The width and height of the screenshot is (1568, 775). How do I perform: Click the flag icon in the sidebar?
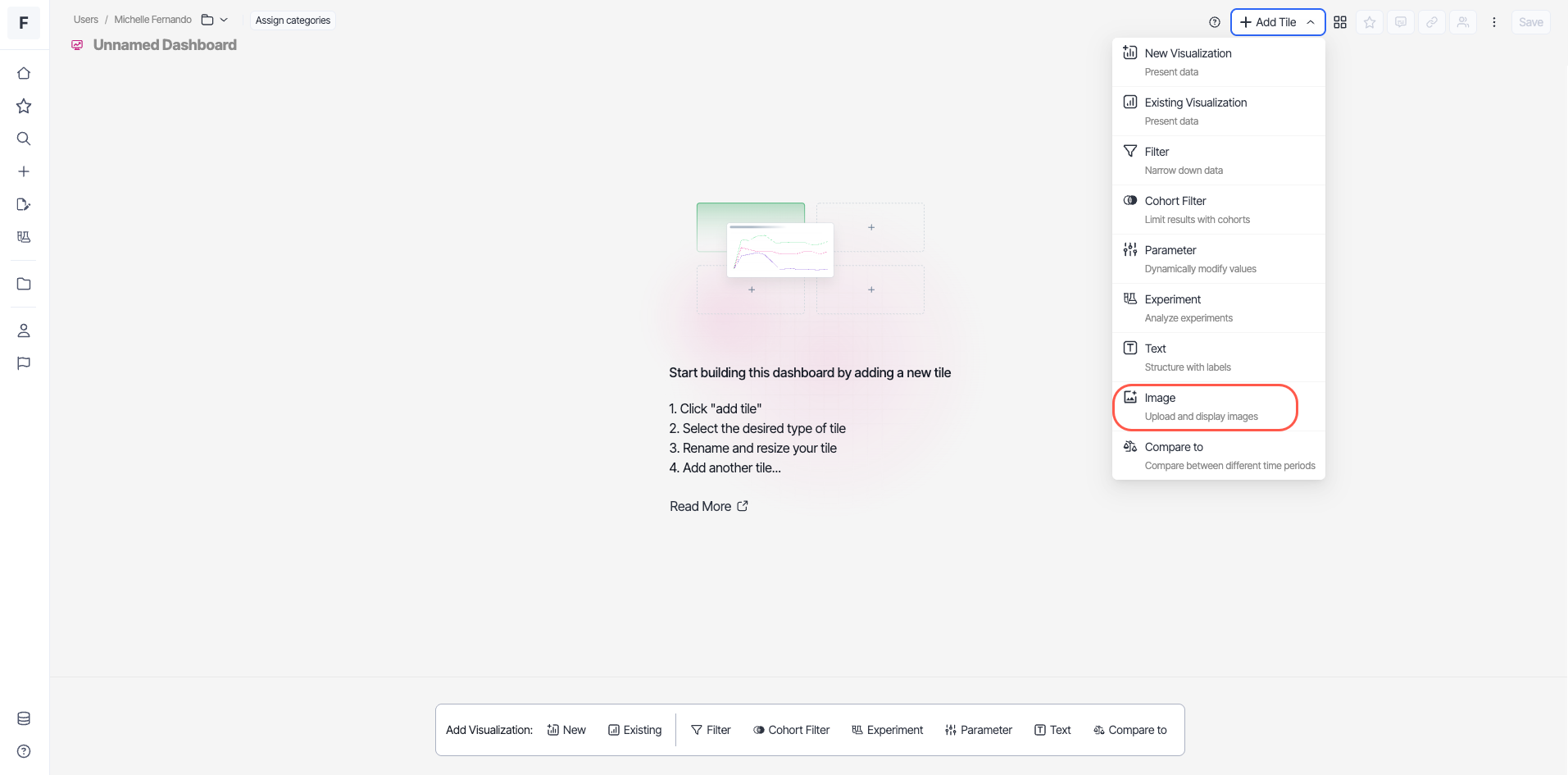click(24, 363)
